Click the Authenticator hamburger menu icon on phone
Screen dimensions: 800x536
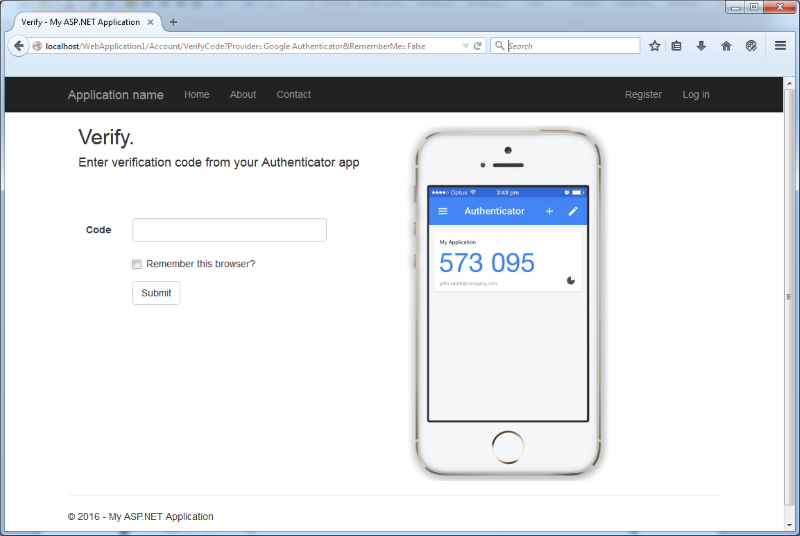(443, 211)
